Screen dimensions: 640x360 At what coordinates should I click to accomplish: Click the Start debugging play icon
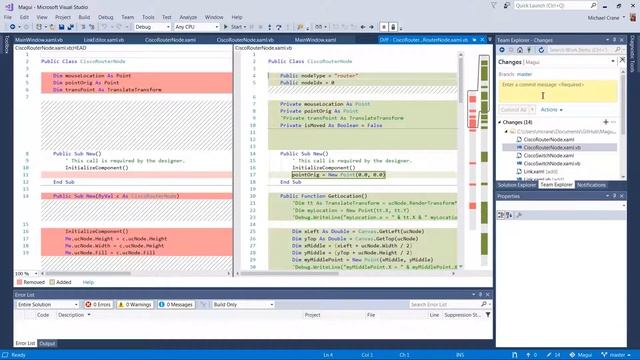(225, 27)
